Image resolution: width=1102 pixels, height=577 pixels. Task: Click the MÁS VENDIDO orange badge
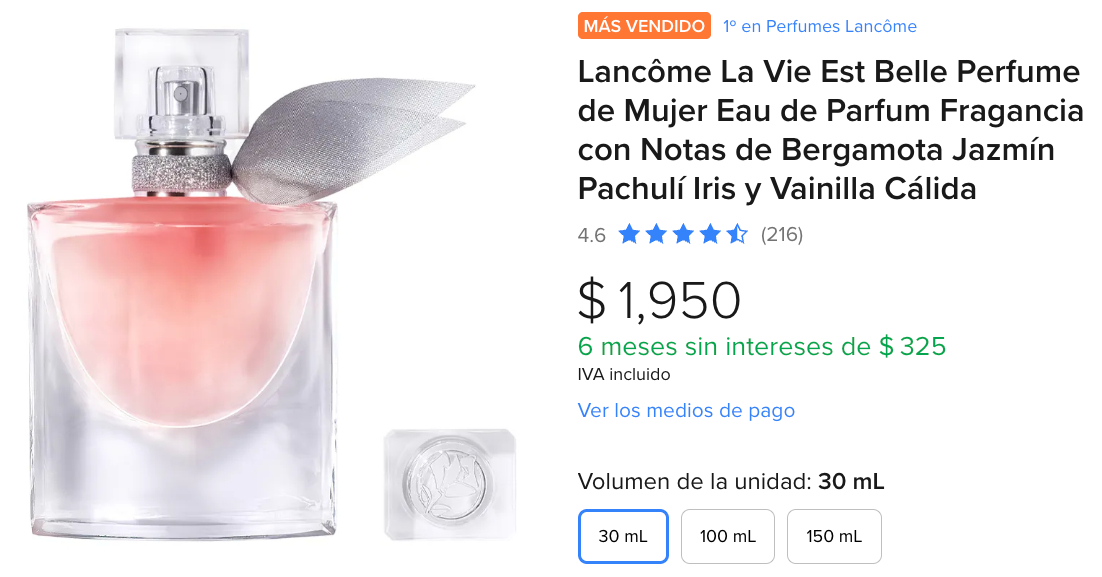644,26
